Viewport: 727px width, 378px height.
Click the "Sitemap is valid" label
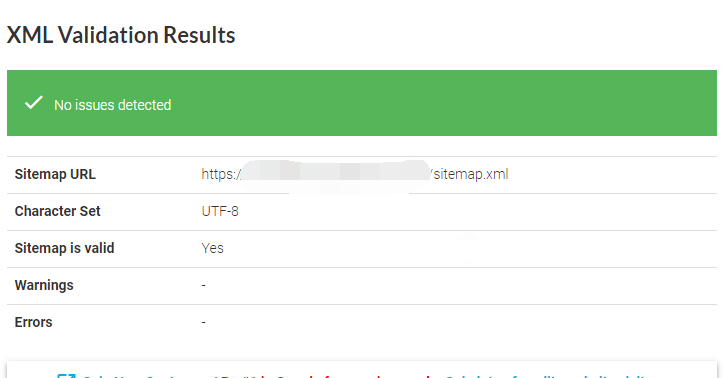click(x=64, y=248)
